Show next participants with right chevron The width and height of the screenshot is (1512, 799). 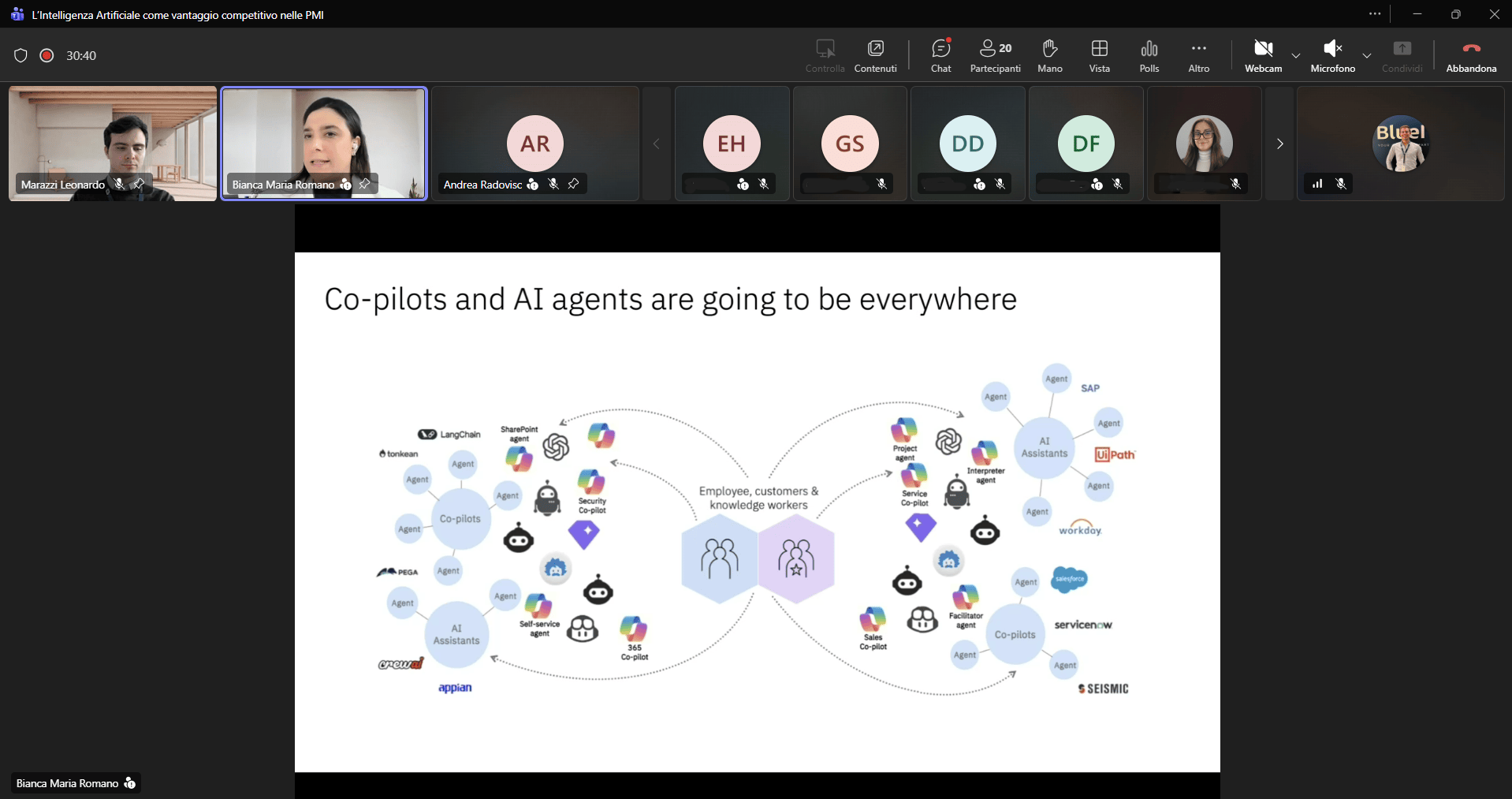(x=1279, y=144)
